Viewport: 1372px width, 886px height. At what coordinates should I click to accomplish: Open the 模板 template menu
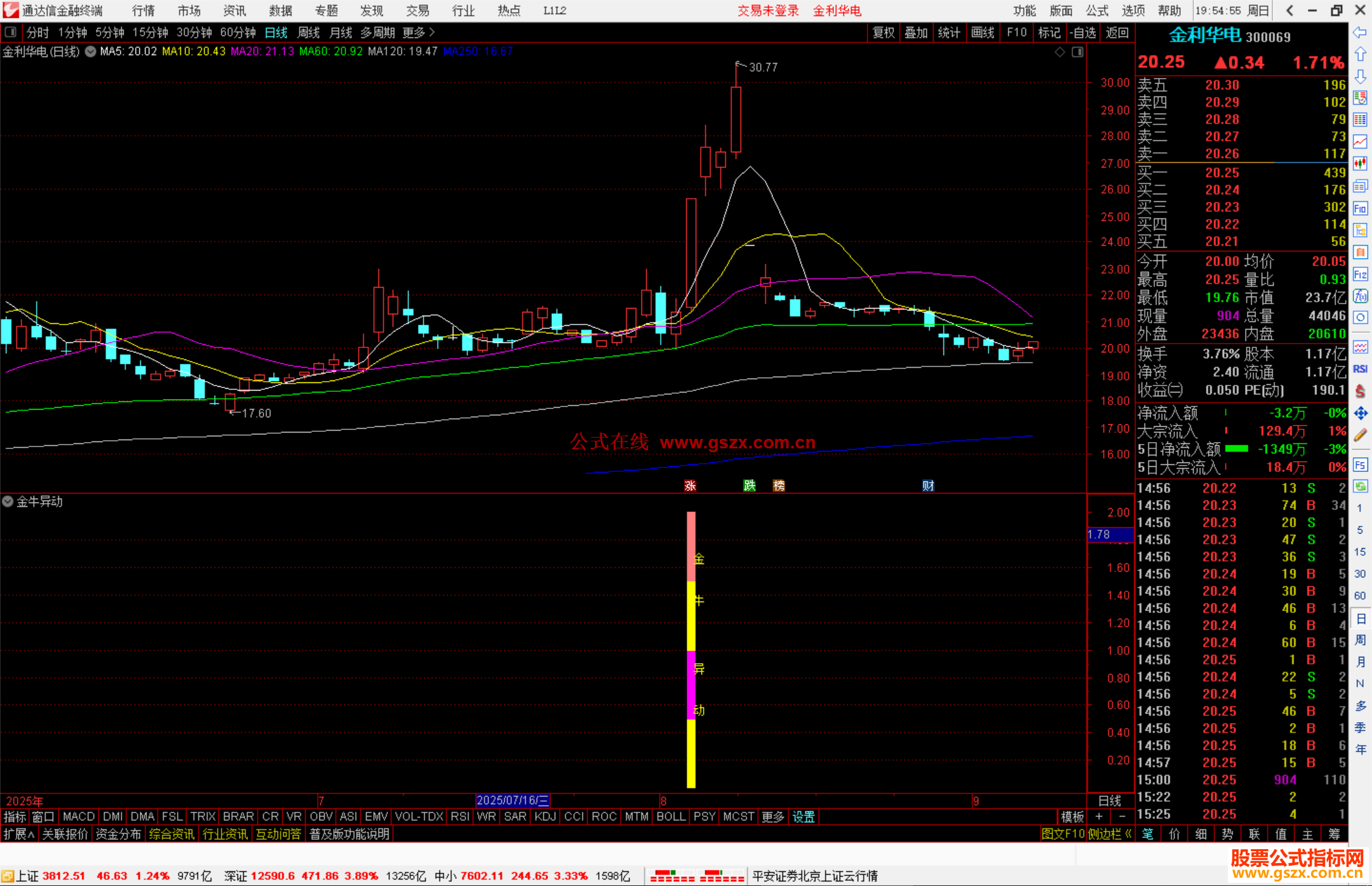tap(1072, 817)
